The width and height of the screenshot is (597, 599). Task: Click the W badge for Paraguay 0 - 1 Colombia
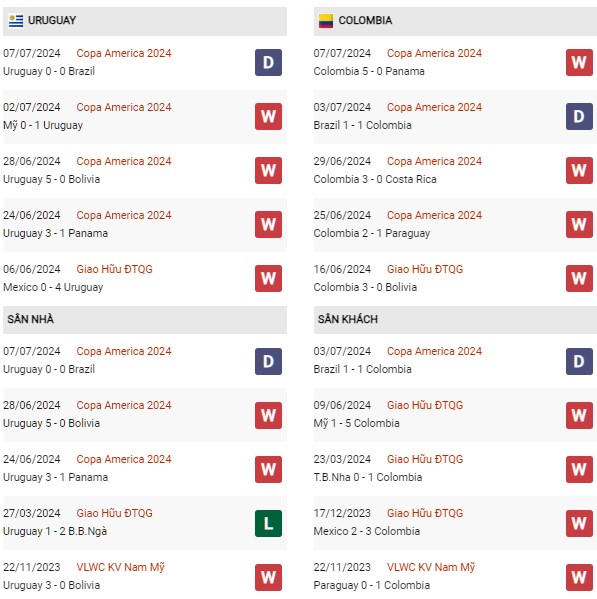tap(579, 577)
